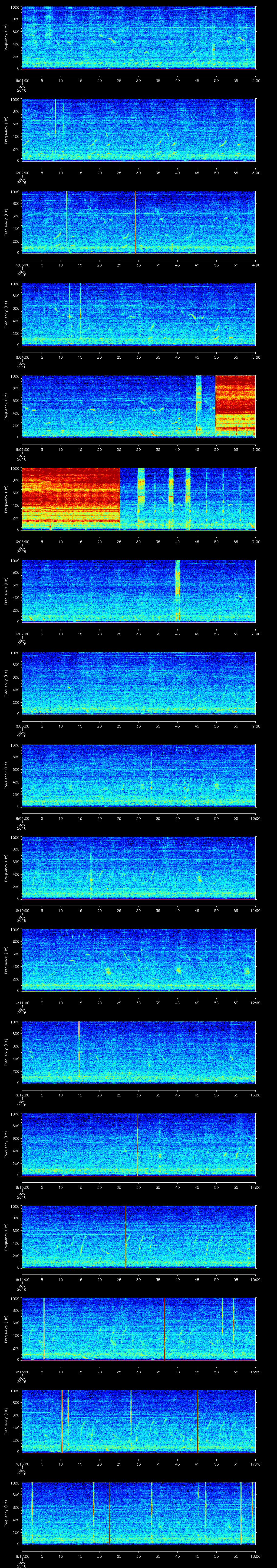Select the 14:00 end time label
Viewport: 277px width, 1568px height.
255,1187
